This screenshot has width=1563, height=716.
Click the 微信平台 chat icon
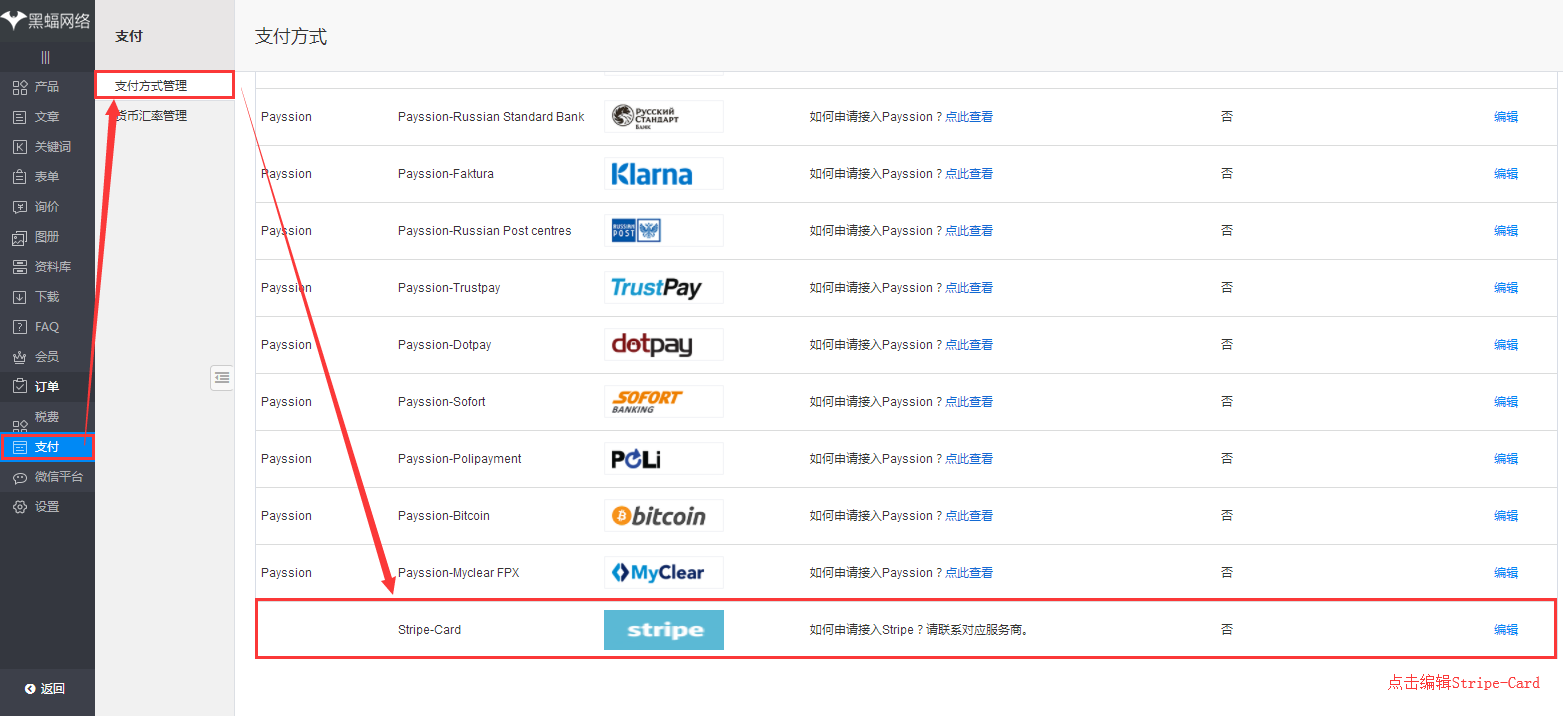(x=20, y=477)
